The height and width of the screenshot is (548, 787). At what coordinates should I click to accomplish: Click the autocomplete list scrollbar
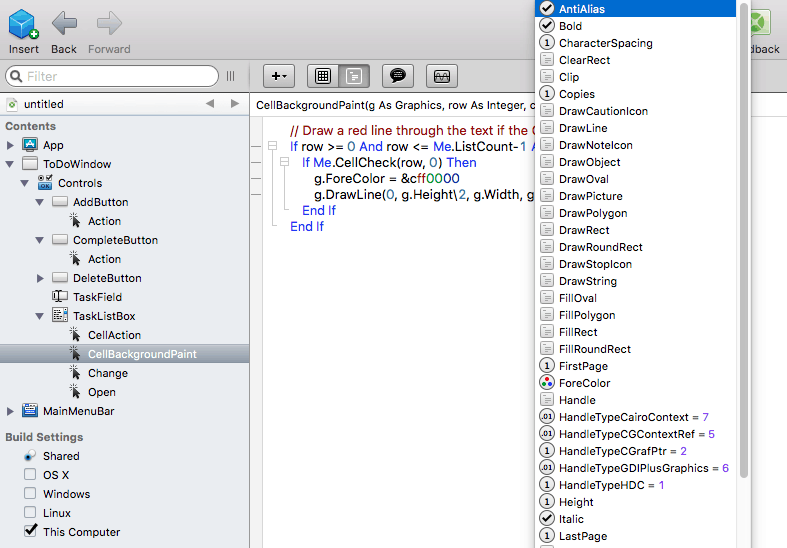click(744, 240)
